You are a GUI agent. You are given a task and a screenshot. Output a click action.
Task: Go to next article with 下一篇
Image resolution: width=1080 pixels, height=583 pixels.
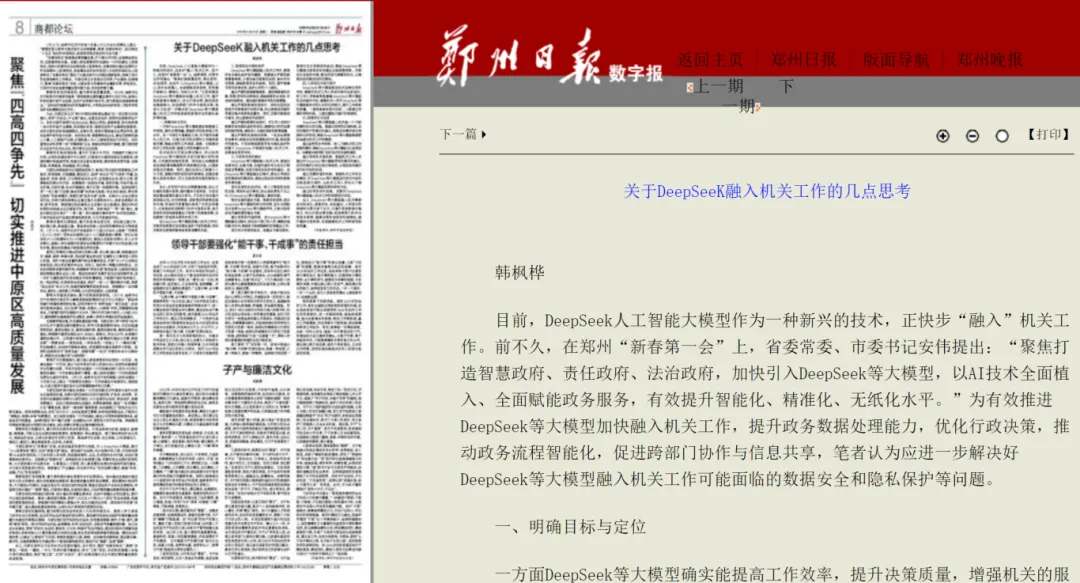tap(463, 134)
